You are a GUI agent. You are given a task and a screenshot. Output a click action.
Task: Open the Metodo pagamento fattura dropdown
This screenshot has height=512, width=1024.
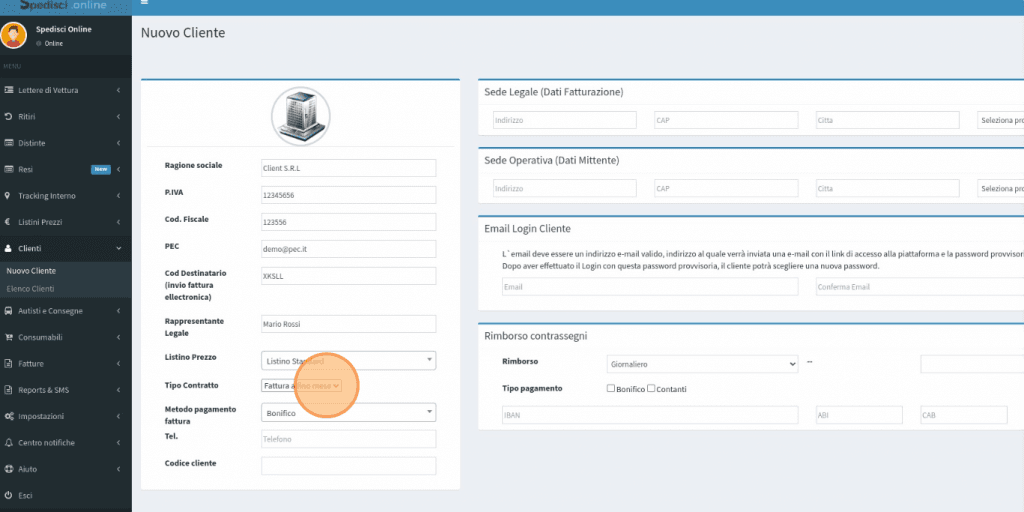(x=349, y=413)
